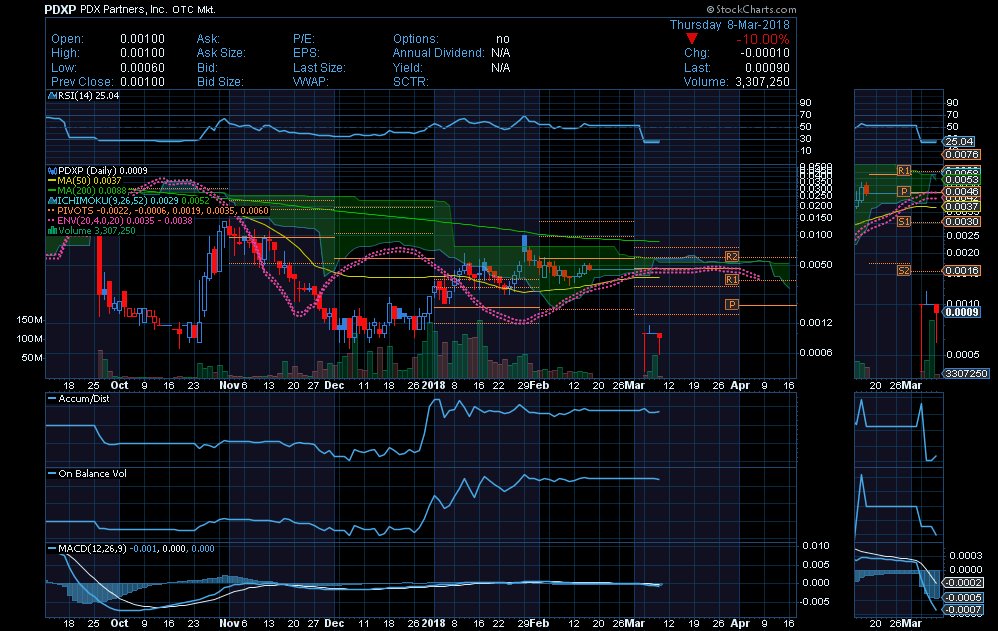Click the PDX Partners, Inc. company name
The width and height of the screenshot is (998, 631).
pos(123,10)
